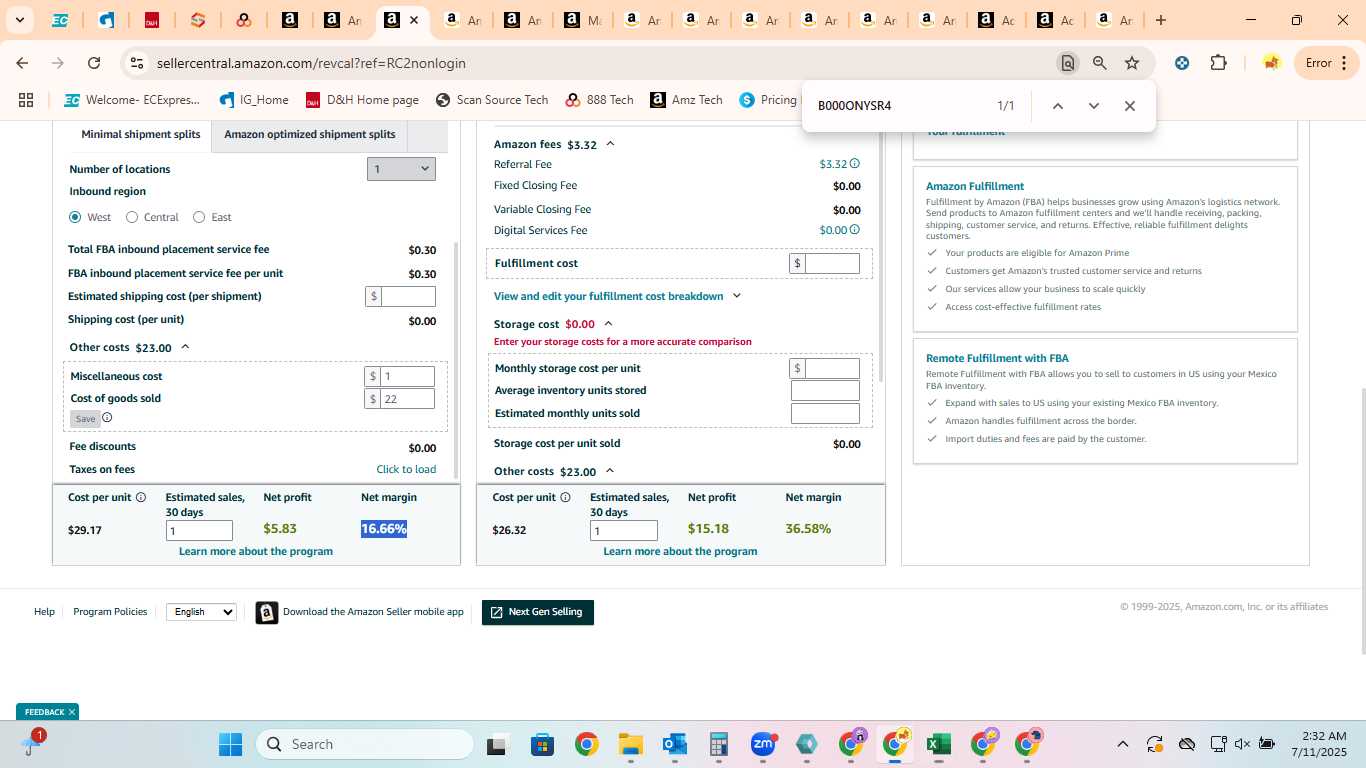Click the Digital Services Fee info icon
This screenshot has height=768, width=1366.
coord(854,230)
